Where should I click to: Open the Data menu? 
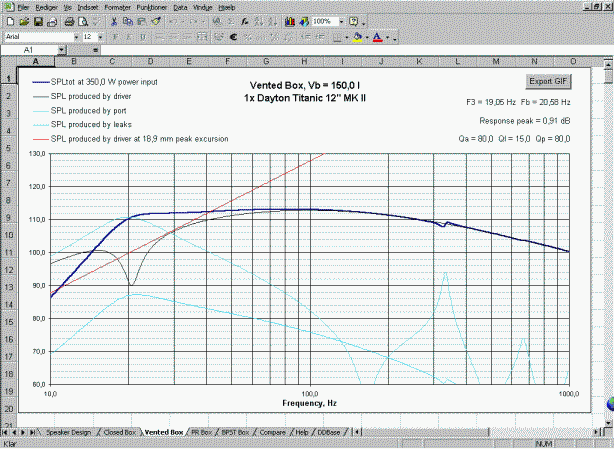(180, 7)
